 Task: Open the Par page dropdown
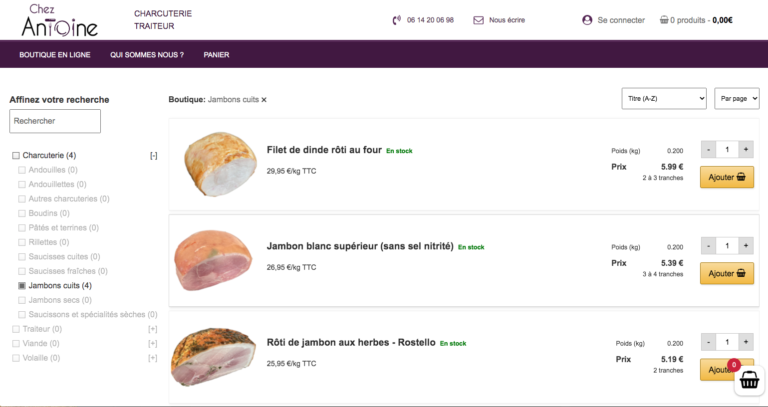(x=738, y=98)
